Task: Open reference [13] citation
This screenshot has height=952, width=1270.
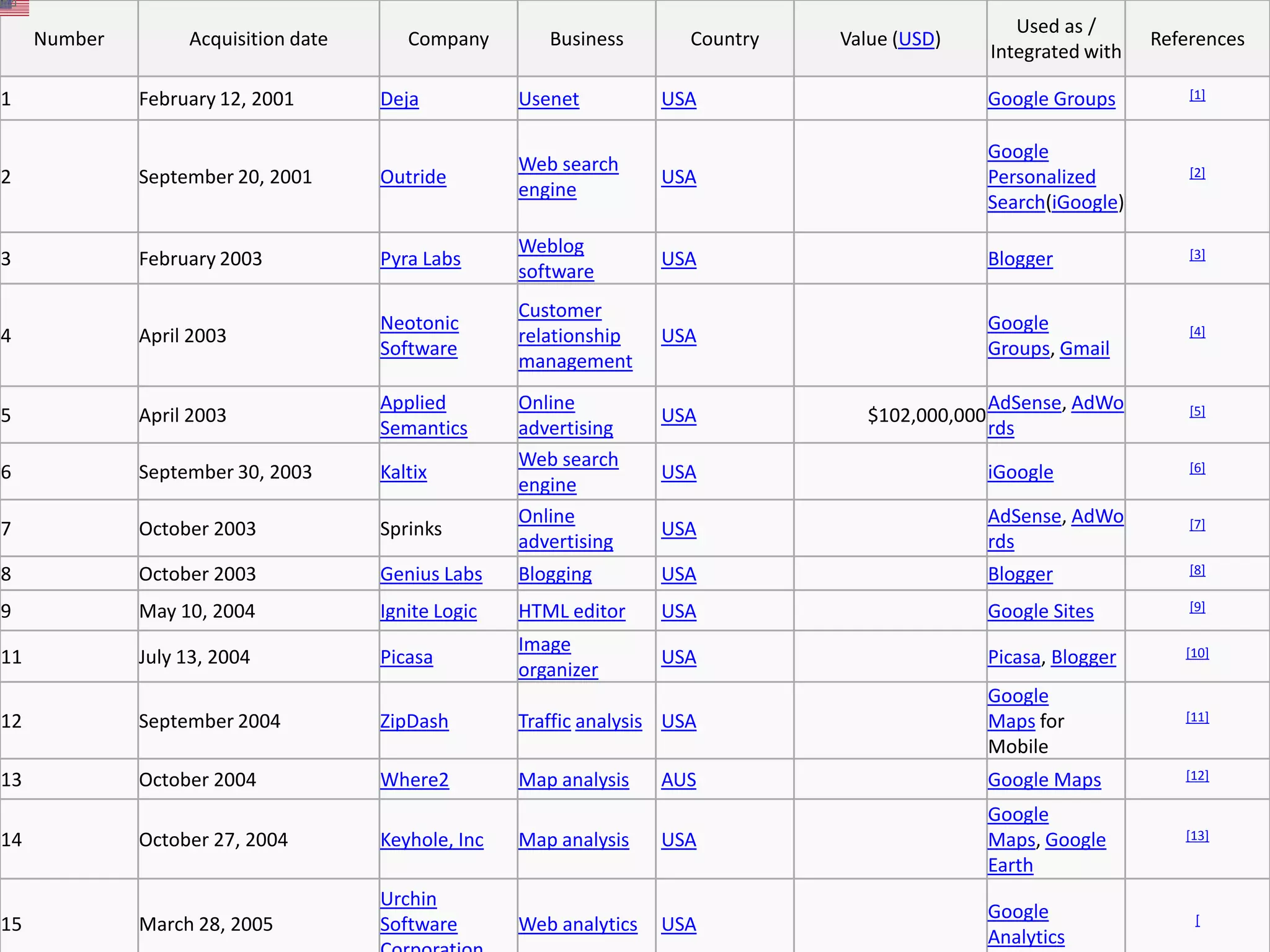Action: (x=1197, y=835)
